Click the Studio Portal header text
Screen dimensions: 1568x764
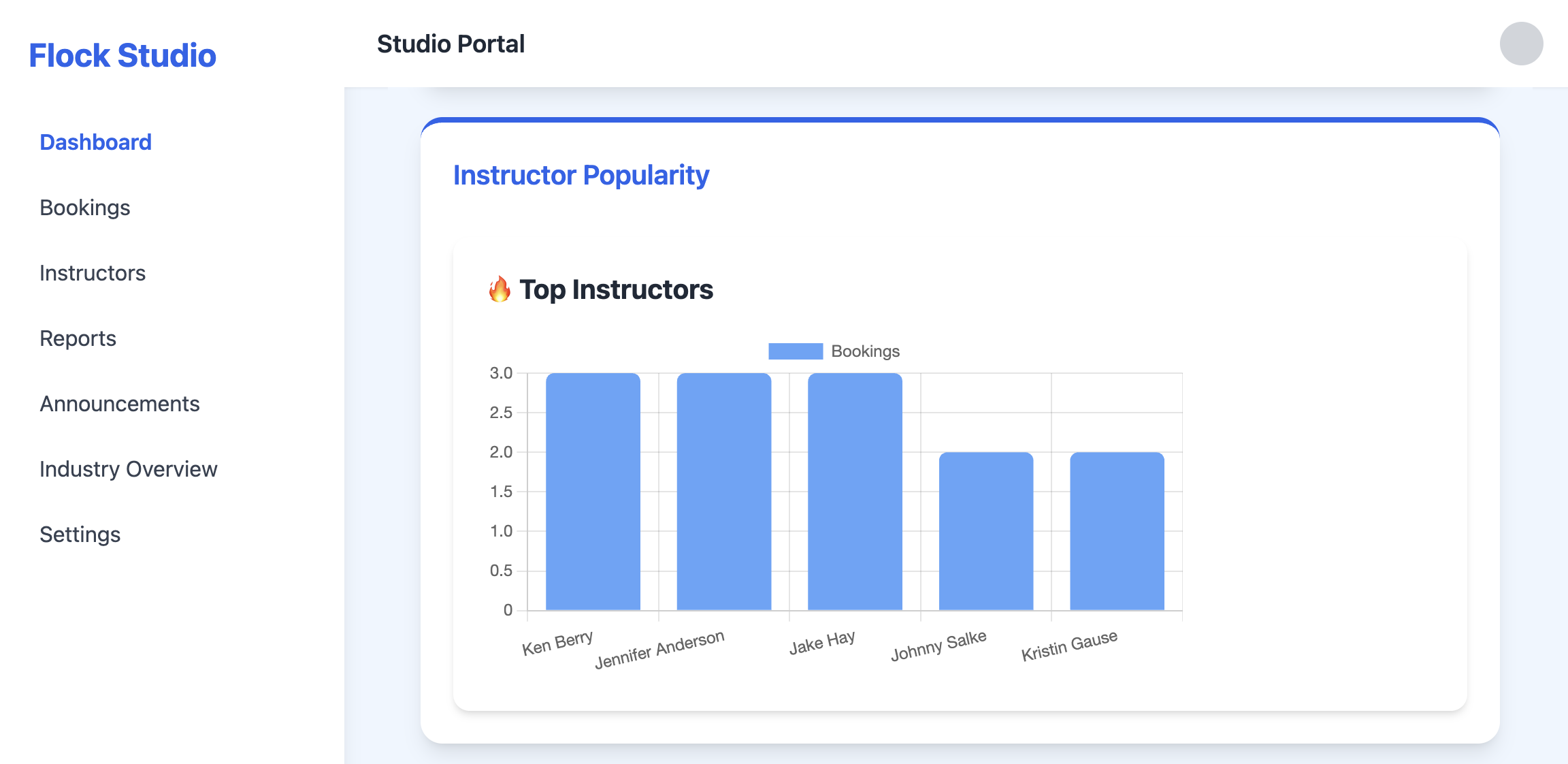(451, 44)
